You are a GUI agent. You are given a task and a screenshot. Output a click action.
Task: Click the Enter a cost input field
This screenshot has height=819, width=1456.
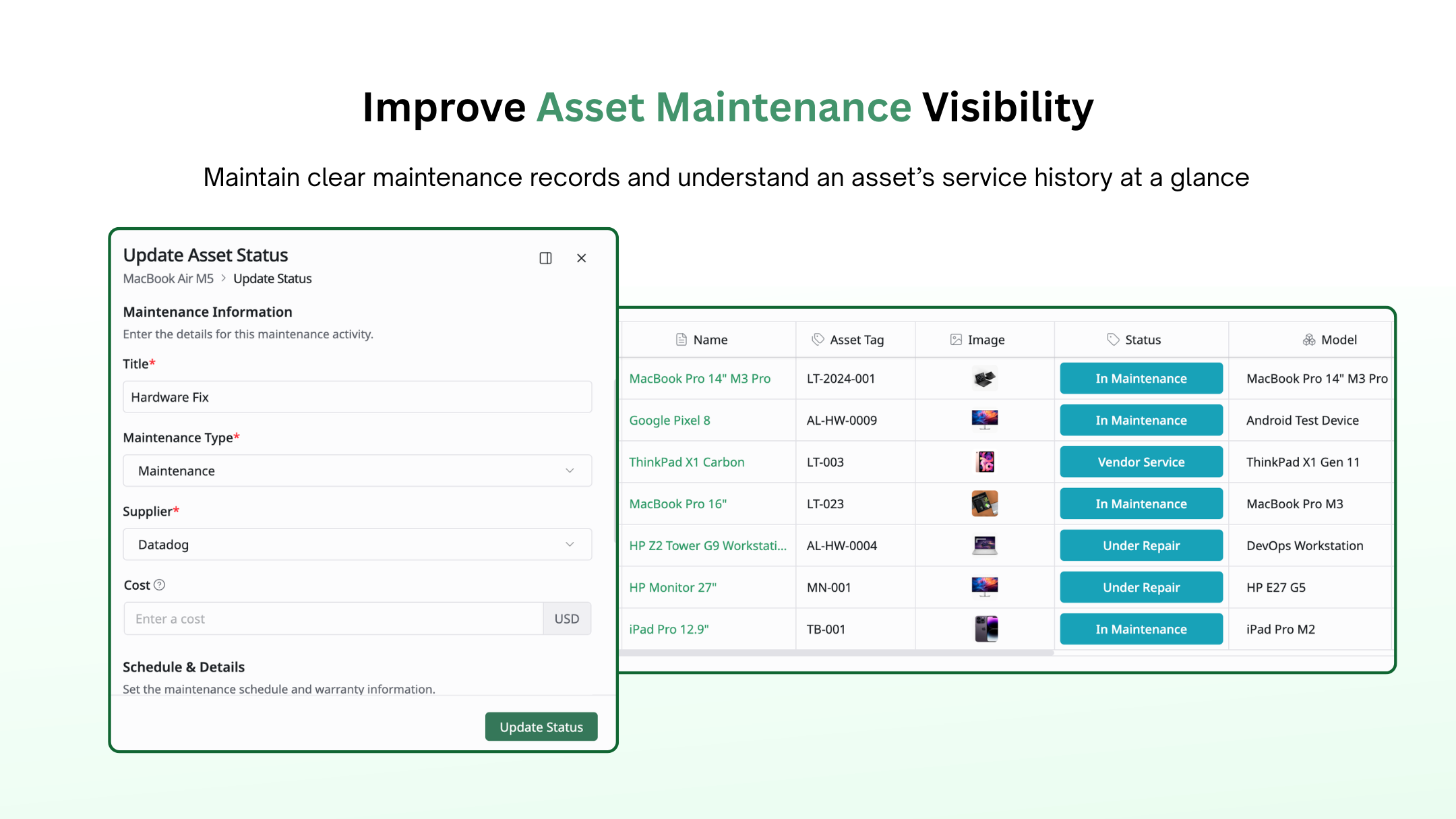click(334, 619)
